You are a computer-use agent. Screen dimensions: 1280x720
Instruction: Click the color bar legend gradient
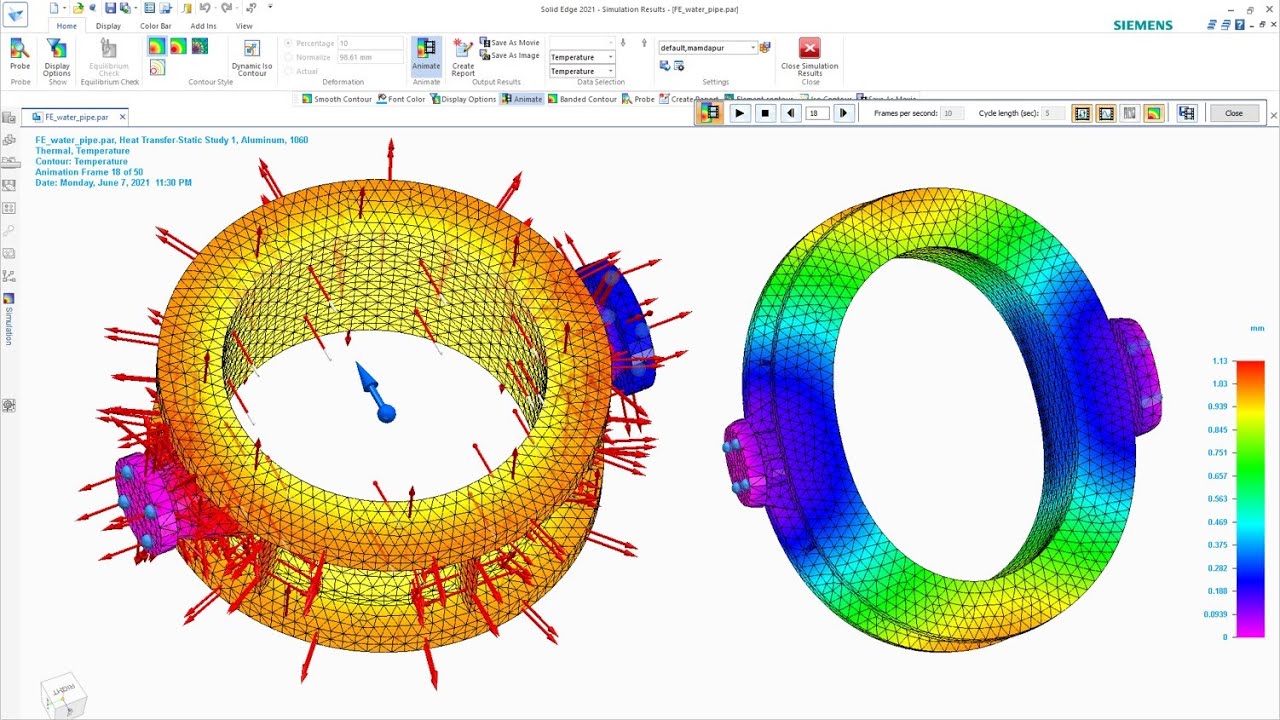click(x=1250, y=498)
